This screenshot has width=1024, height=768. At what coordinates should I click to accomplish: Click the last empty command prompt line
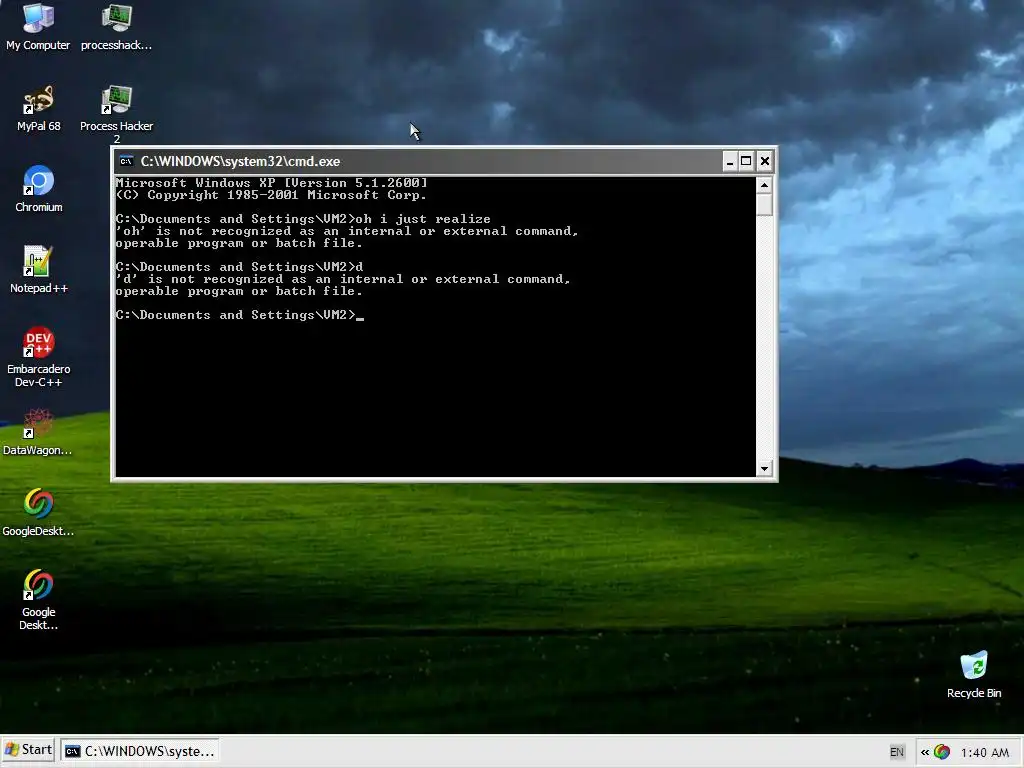coord(240,315)
